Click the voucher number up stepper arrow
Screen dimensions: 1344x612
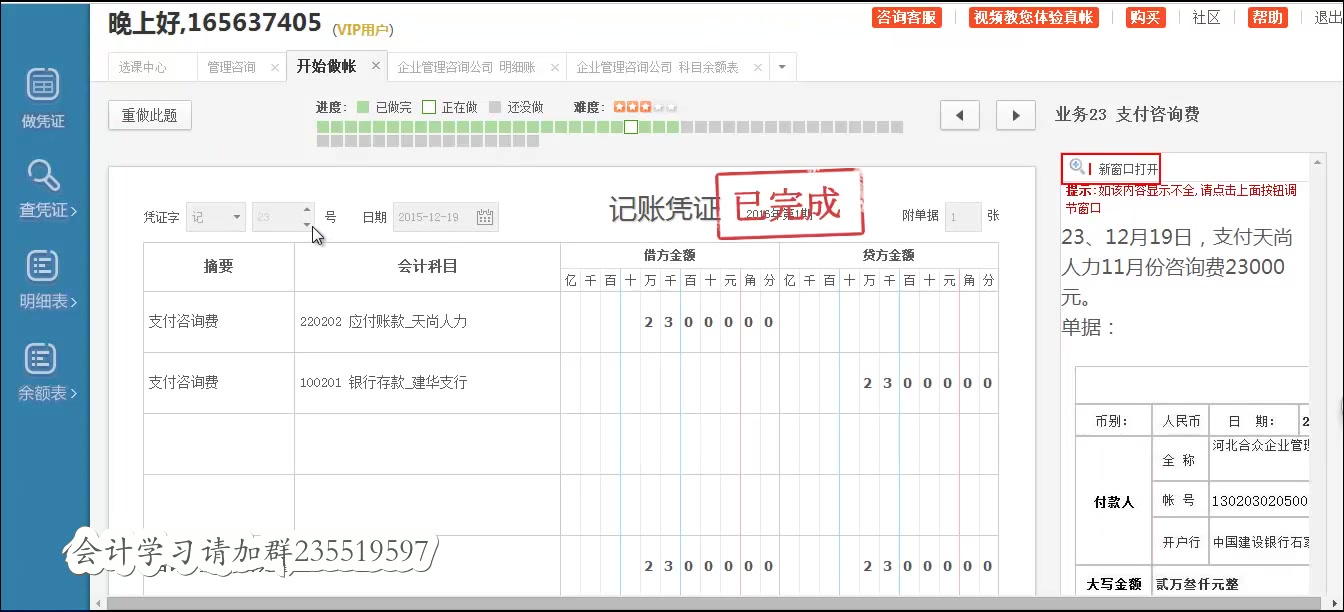(305, 210)
